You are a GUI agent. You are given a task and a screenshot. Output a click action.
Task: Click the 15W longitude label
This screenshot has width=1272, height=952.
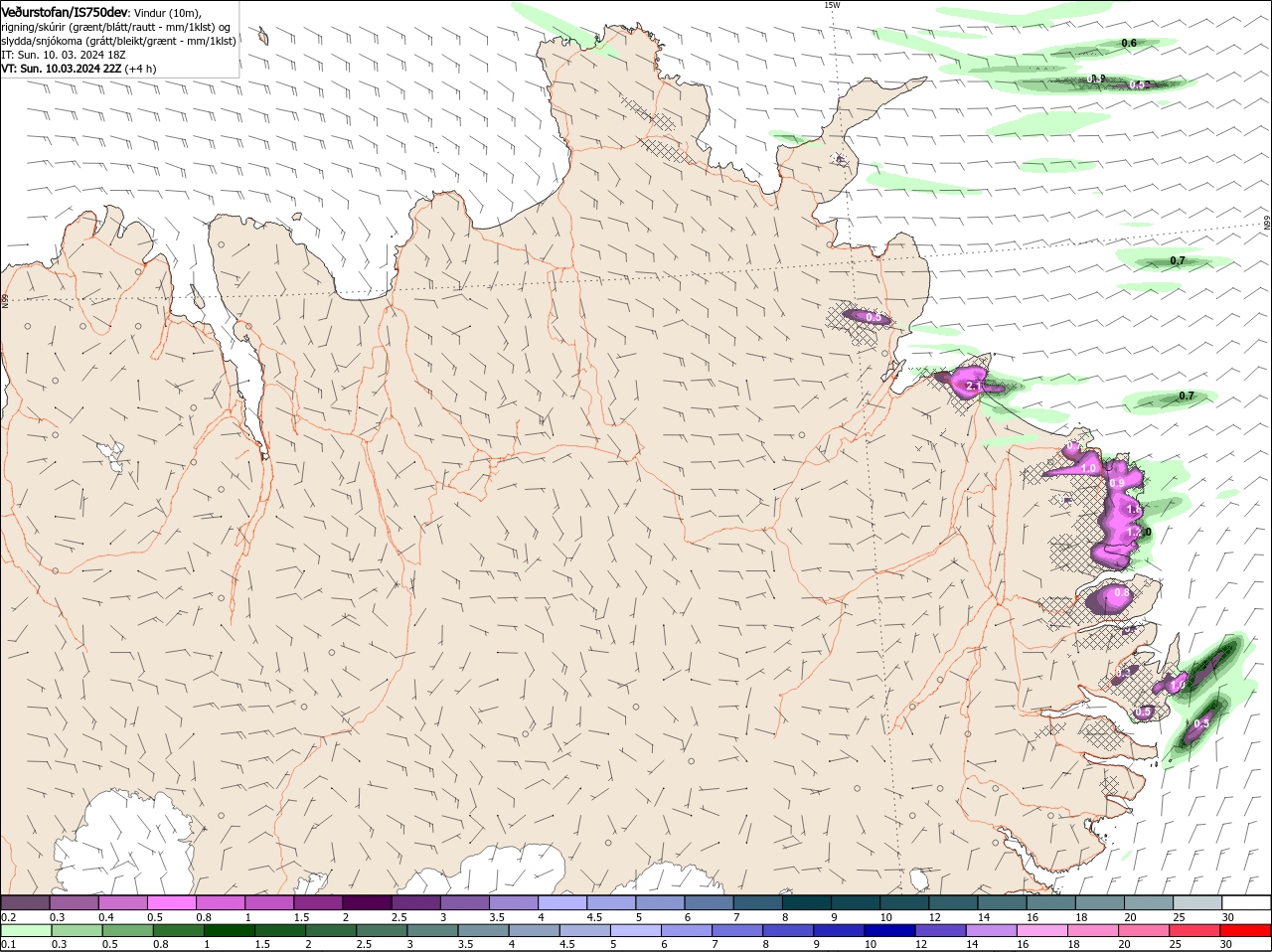point(832,5)
